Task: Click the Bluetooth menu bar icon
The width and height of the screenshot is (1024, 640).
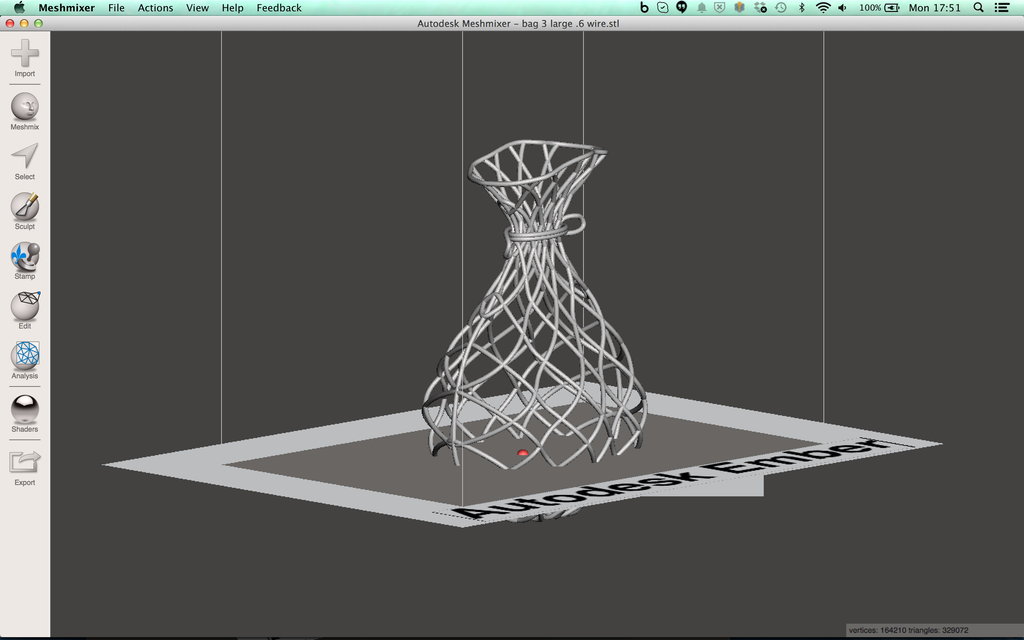Action: 802,8
